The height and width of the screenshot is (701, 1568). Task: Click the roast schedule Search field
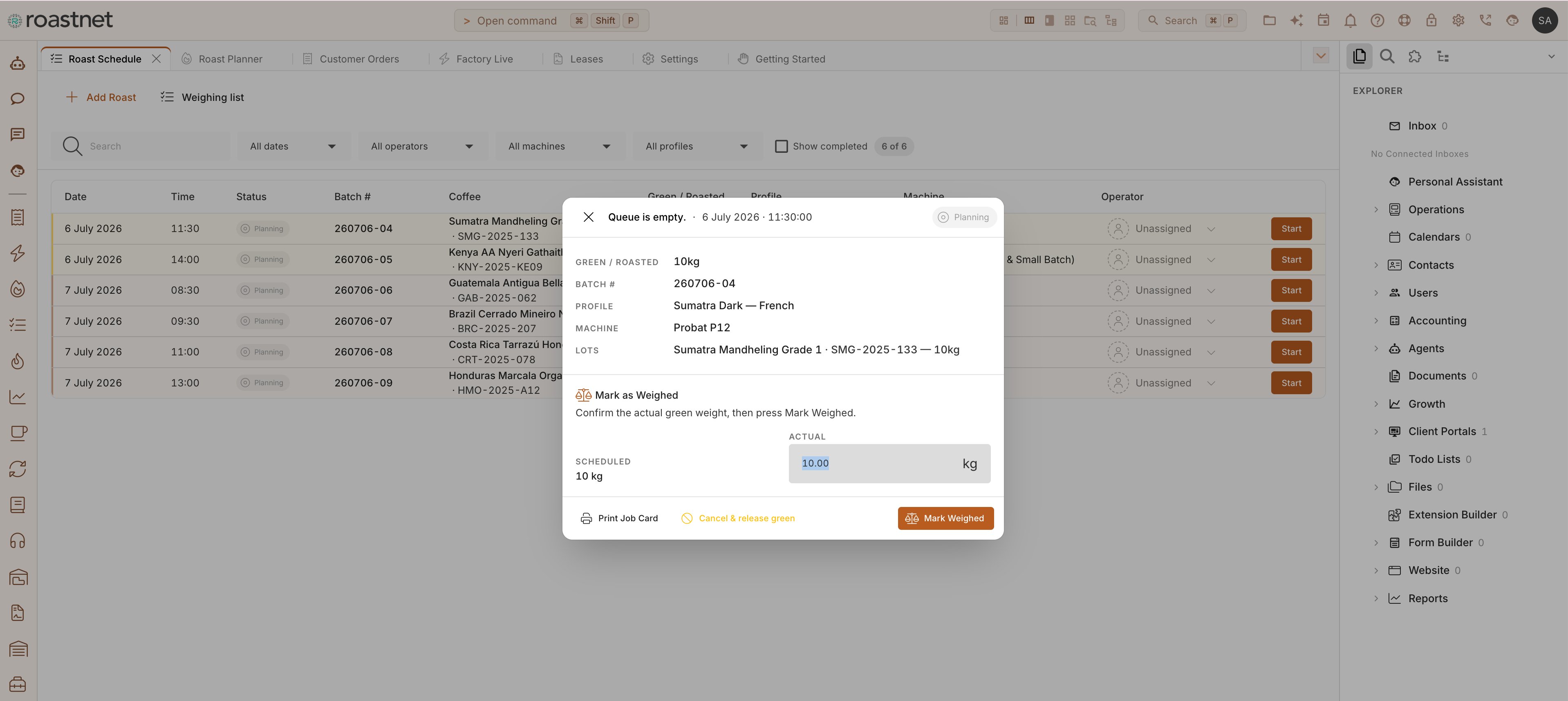click(x=141, y=146)
